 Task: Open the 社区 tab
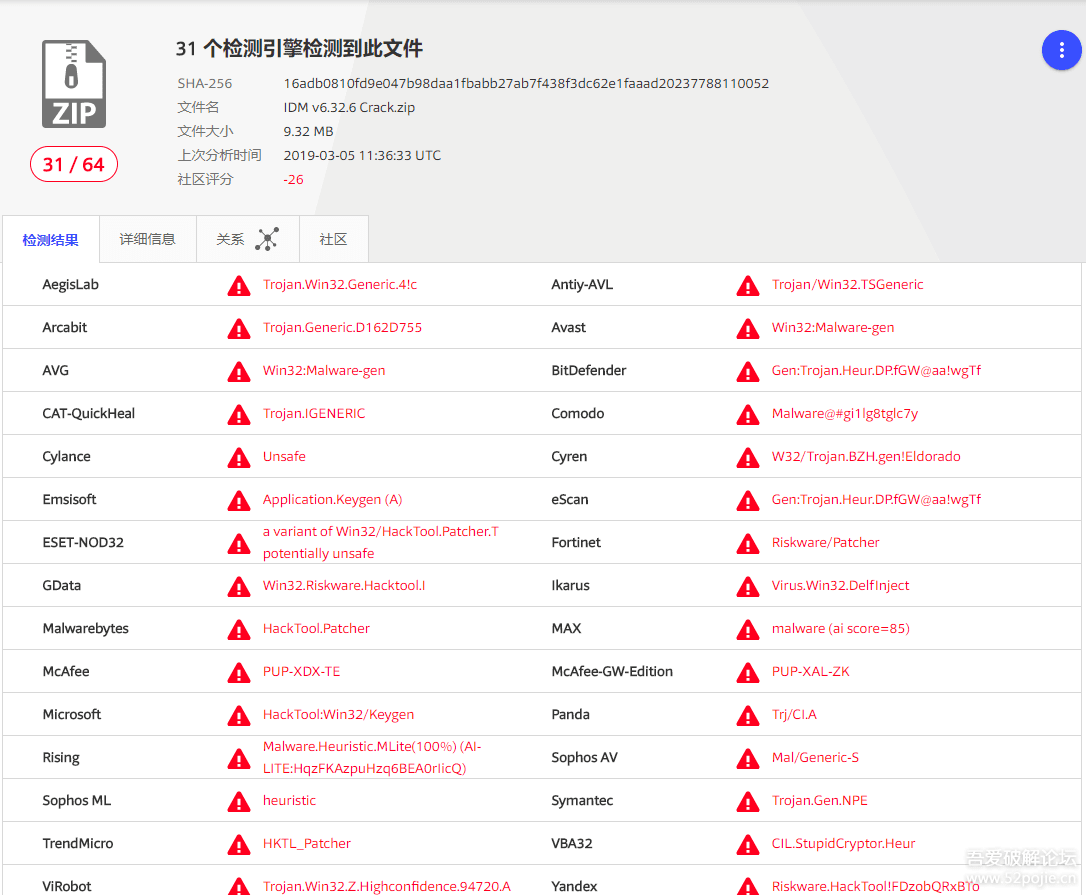coord(333,239)
